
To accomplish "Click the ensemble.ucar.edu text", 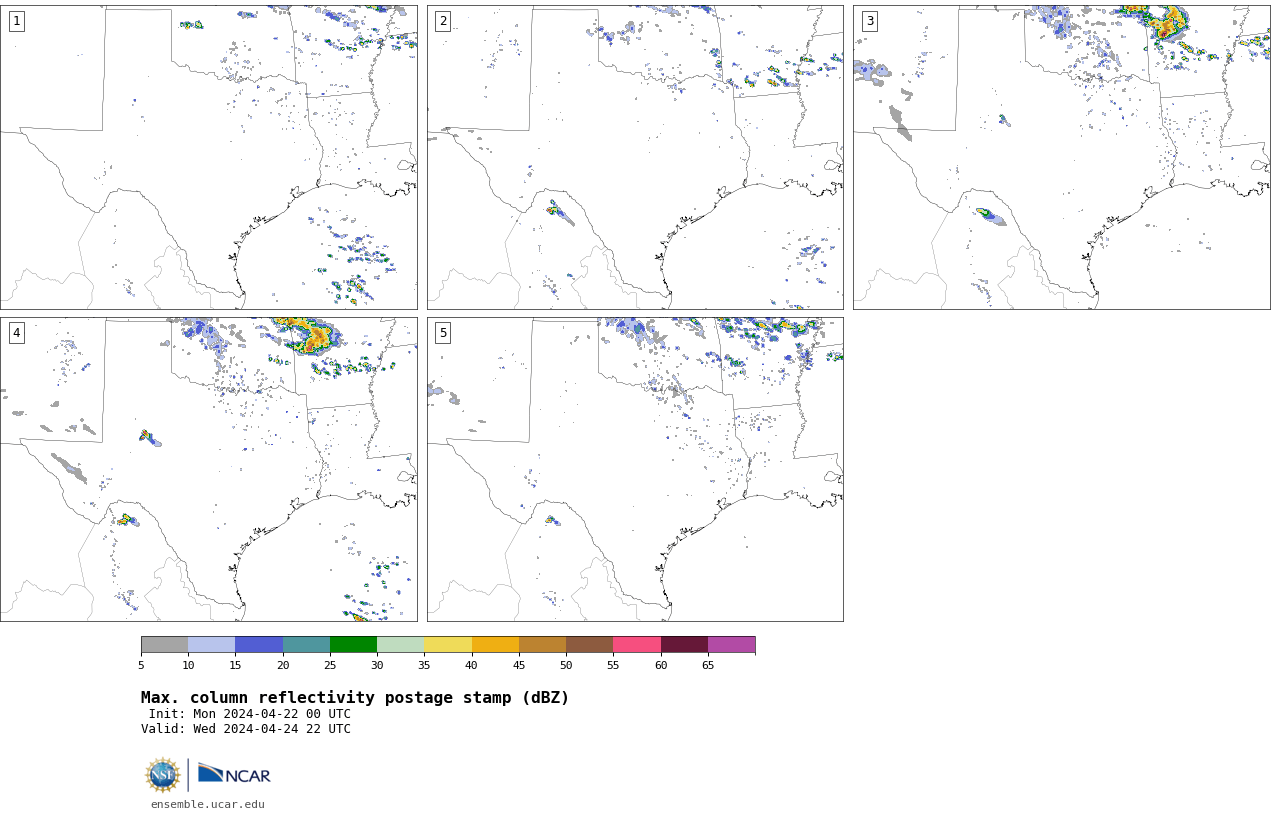I will [208, 804].
